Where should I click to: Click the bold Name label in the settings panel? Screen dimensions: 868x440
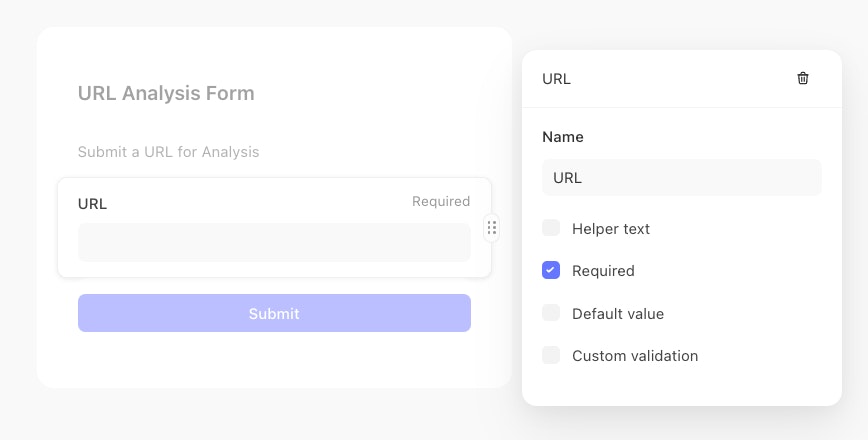(x=563, y=137)
